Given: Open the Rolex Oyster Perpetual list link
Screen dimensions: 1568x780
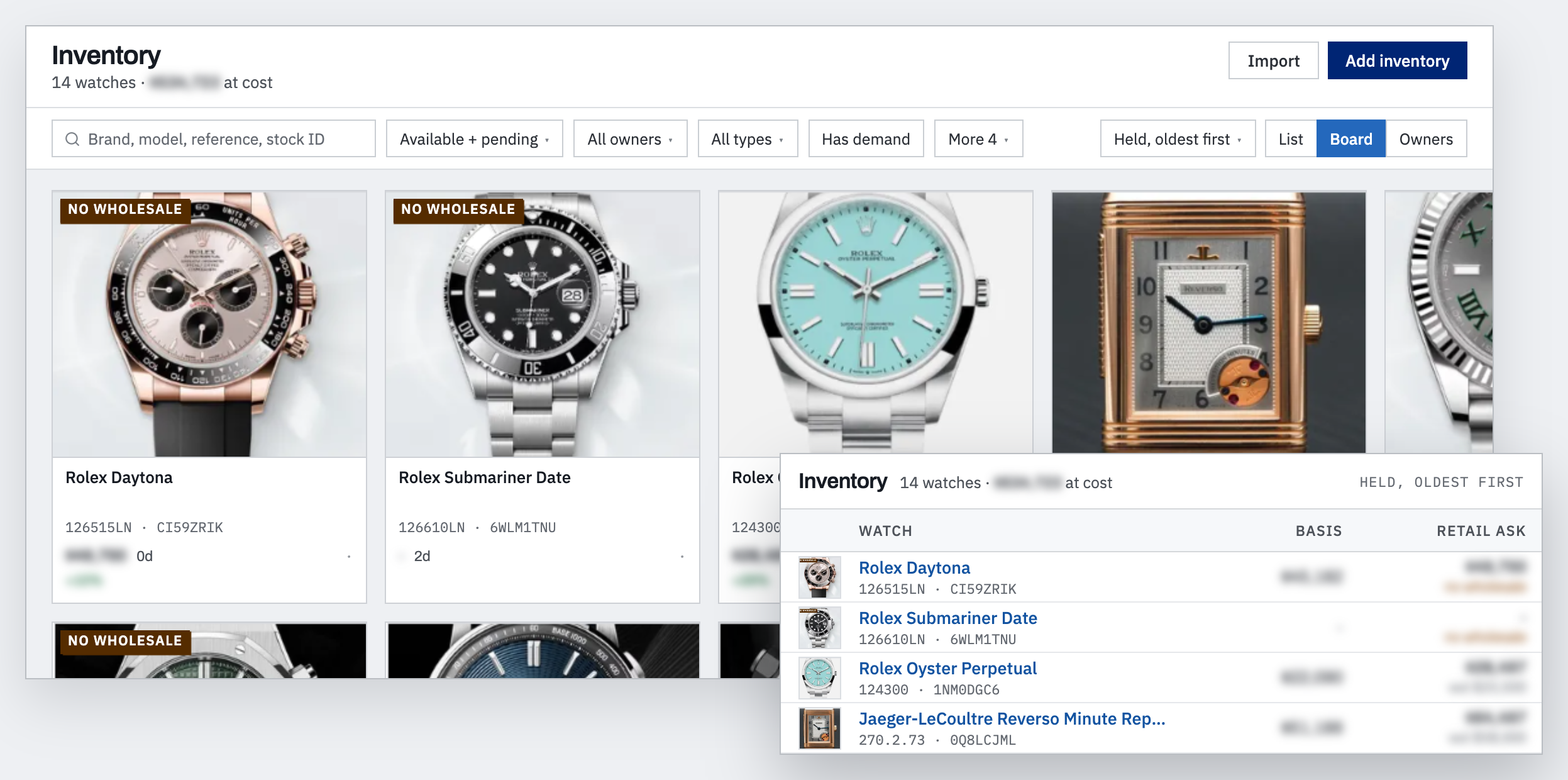Looking at the screenshot, I should pyautogui.click(x=947, y=669).
